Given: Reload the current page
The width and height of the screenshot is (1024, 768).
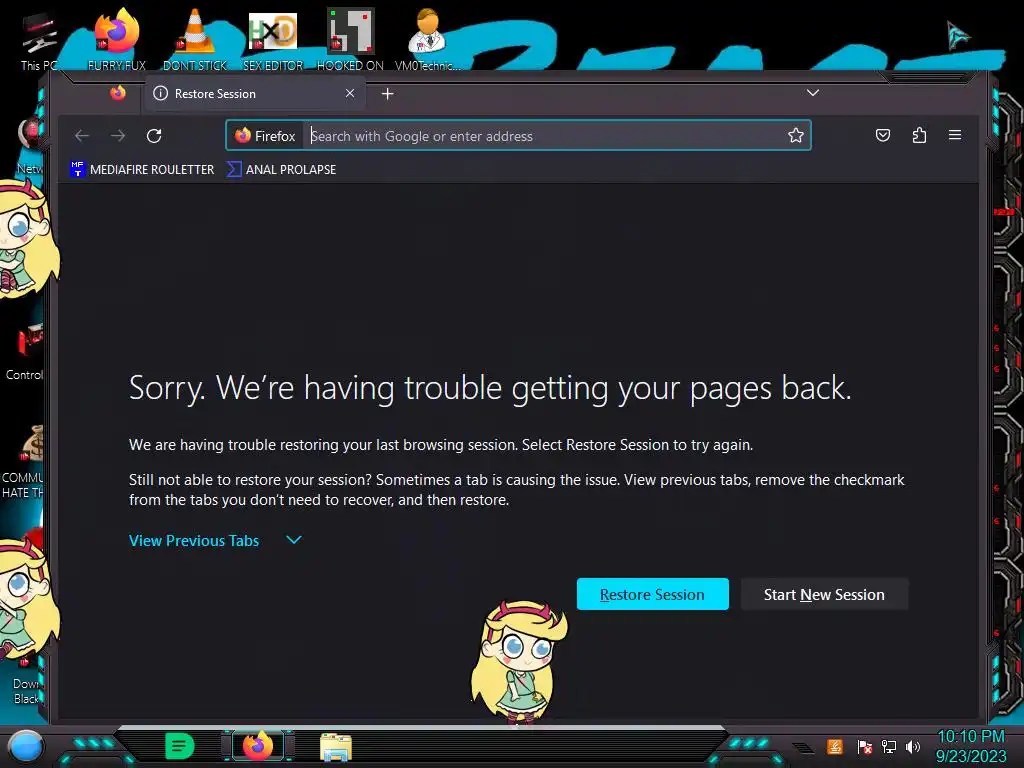Looking at the screenshot, I should click(154, 136).
